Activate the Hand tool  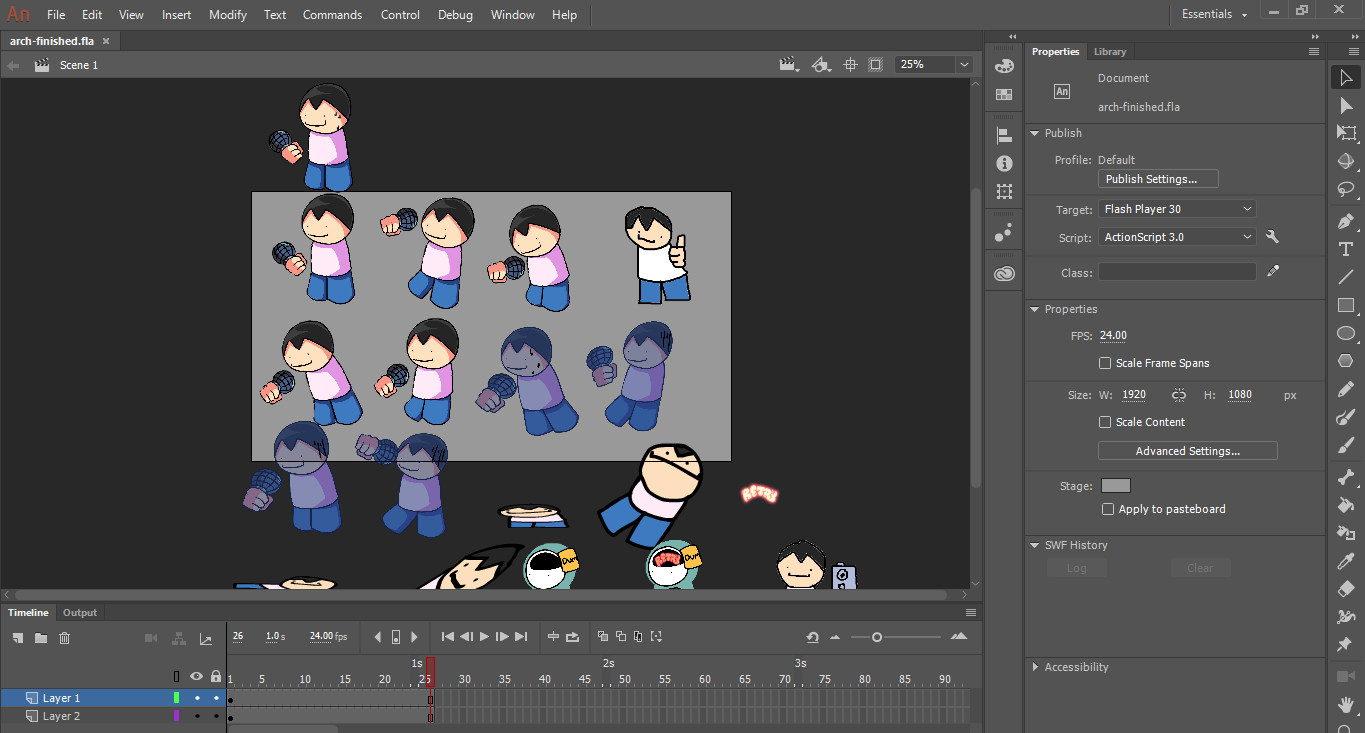coord(1346,704)
